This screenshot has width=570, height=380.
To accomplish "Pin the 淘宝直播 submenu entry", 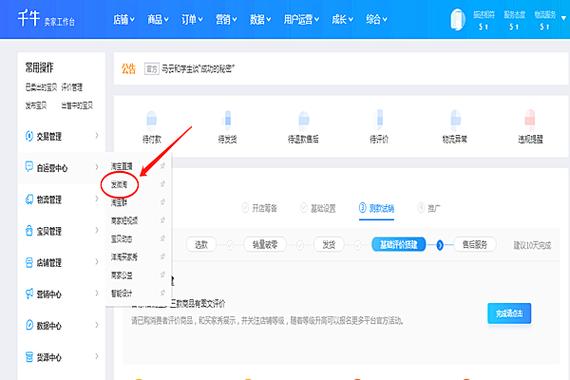I will 163,166.
